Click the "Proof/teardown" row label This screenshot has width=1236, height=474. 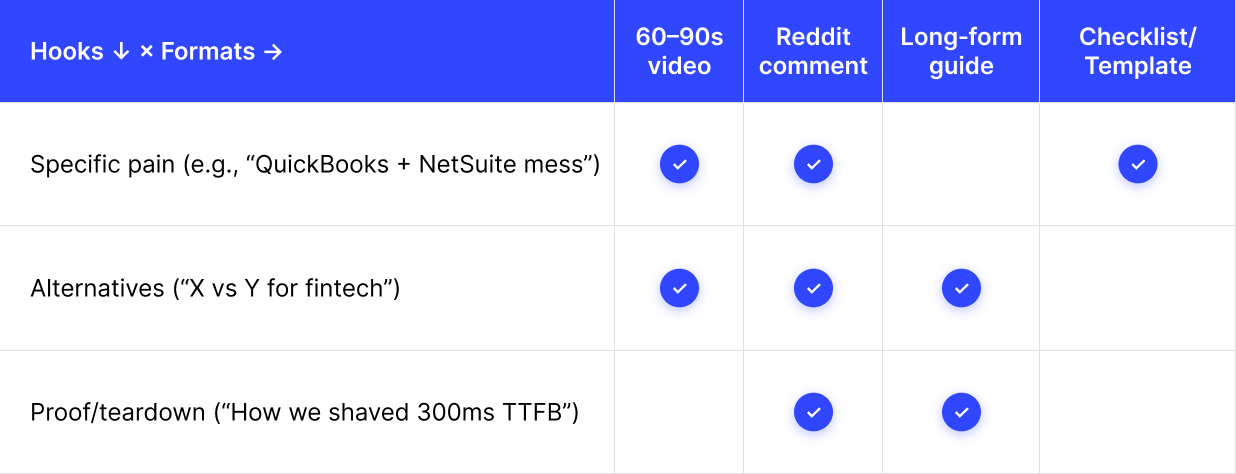point(305,412)
